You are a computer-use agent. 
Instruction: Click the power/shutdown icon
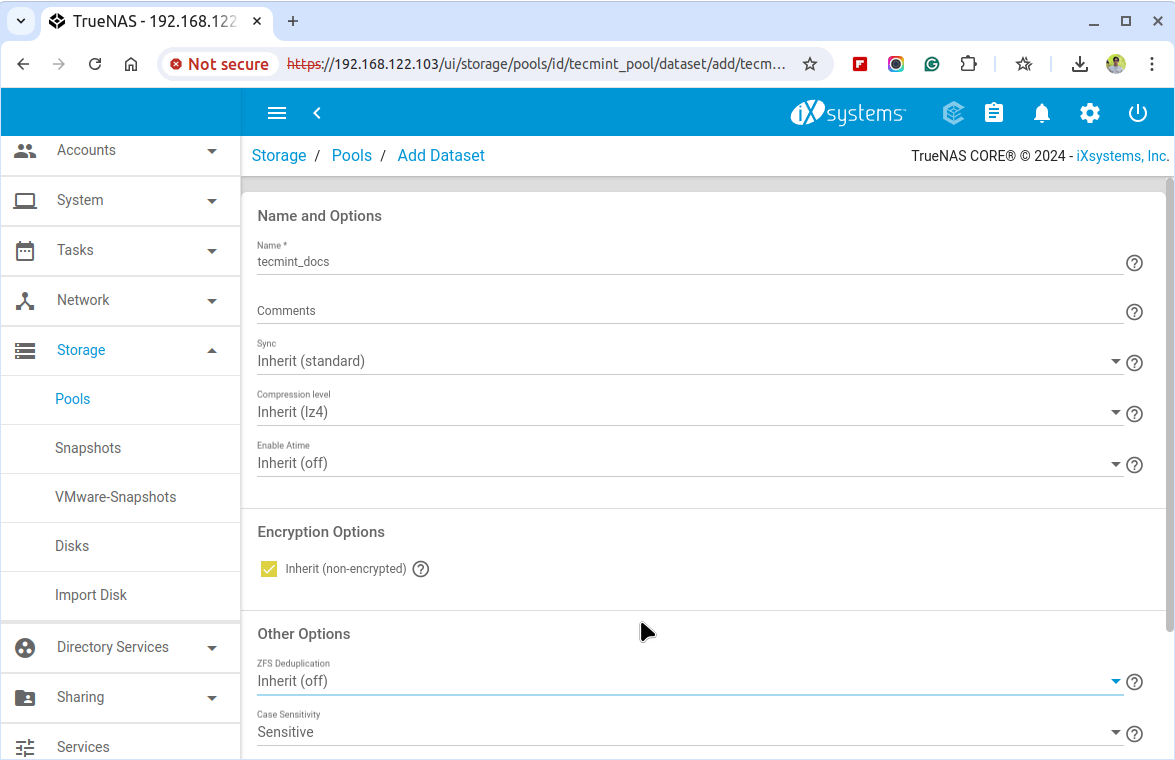tap(1138, 113)
